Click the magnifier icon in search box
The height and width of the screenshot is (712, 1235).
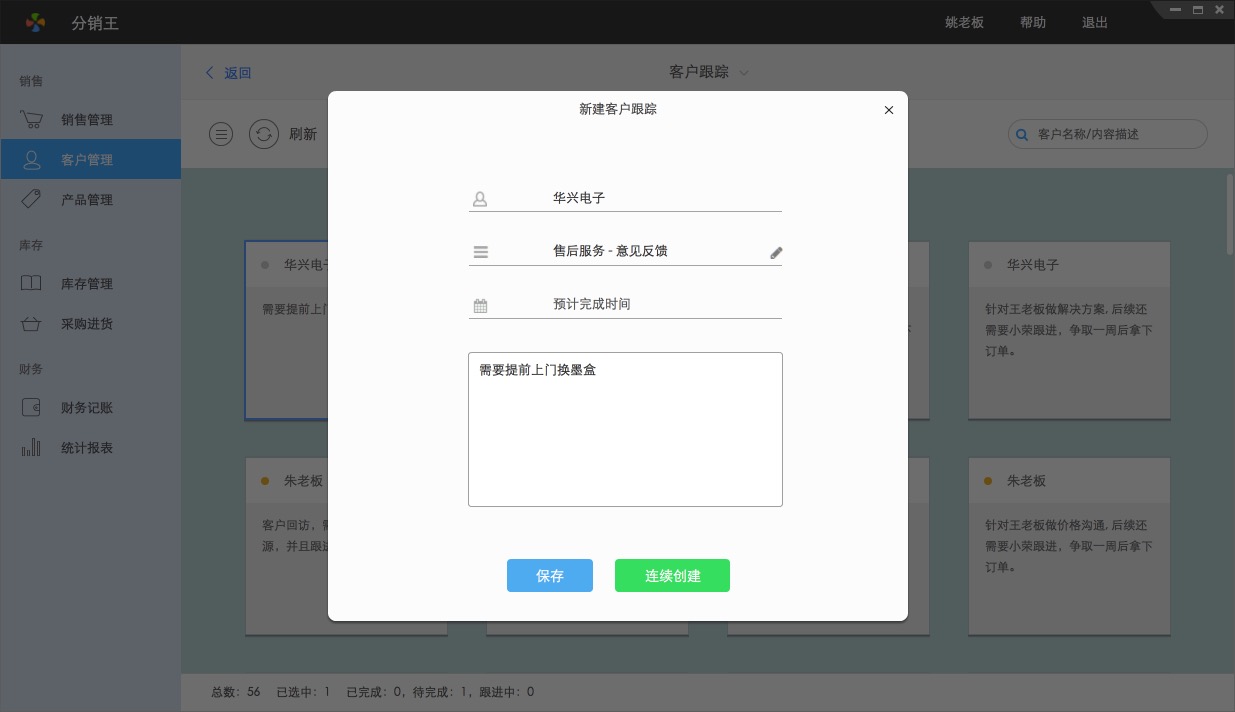point(1021,134)
